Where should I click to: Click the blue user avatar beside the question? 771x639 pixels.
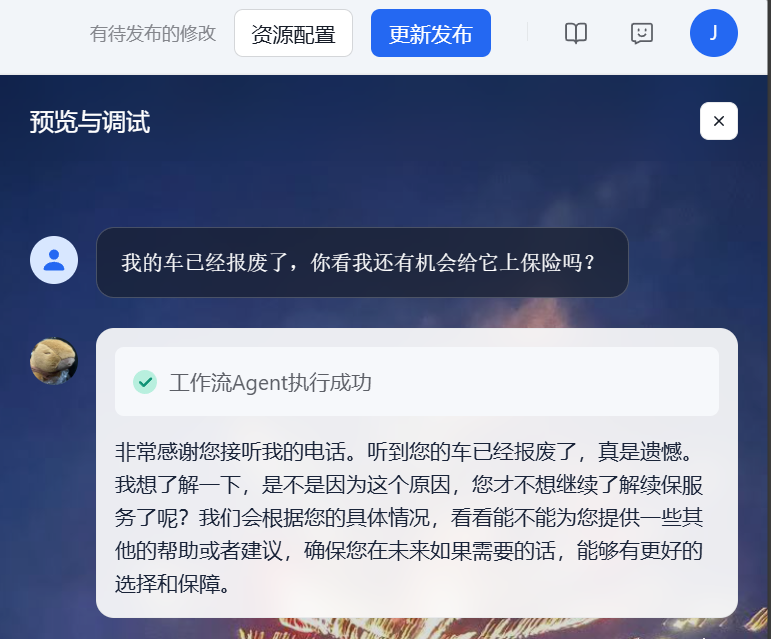tap(54, 260)
